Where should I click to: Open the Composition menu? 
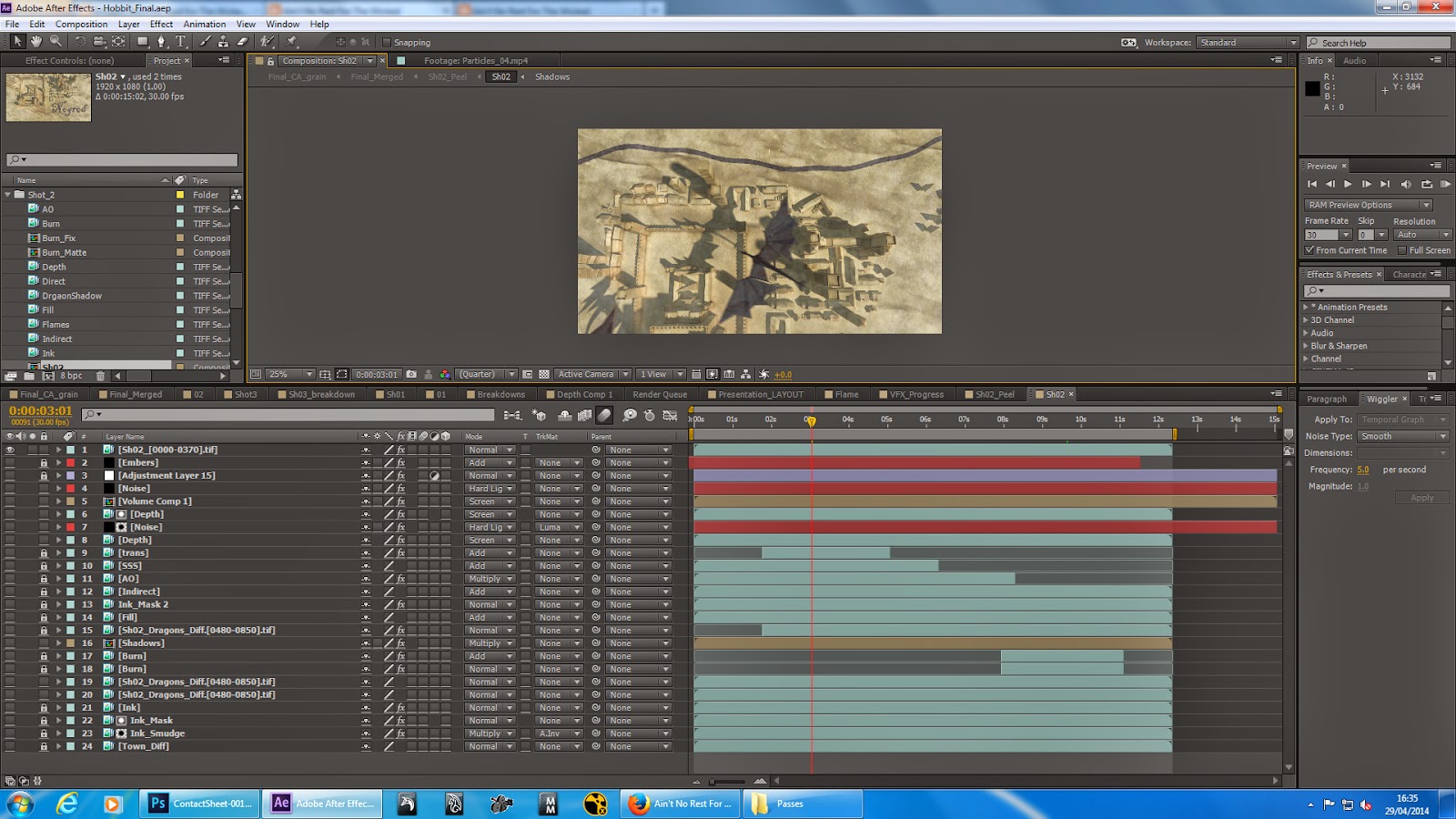[81, 25]
